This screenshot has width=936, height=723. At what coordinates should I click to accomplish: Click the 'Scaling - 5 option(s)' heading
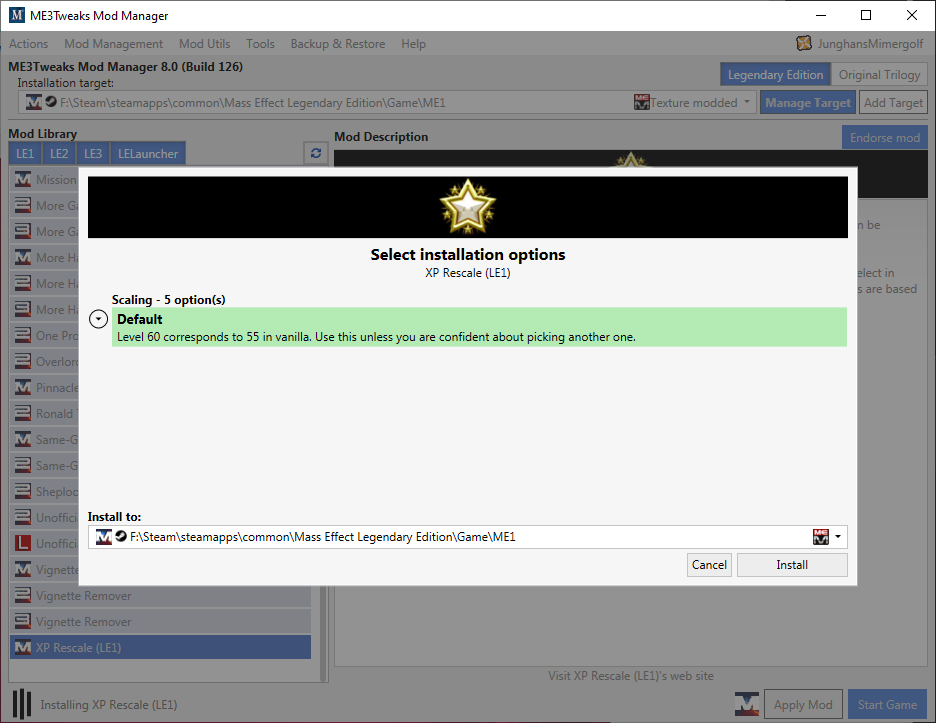click(x=169, y=300)
